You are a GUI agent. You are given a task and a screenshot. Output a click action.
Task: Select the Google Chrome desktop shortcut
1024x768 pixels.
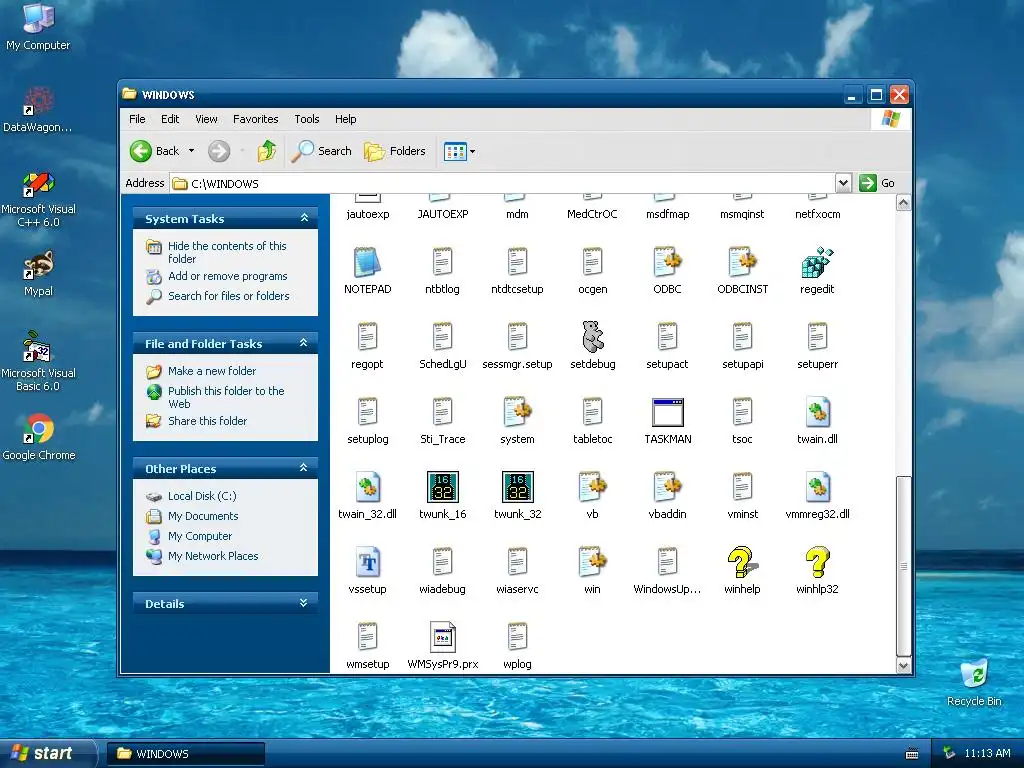[39, 437]
